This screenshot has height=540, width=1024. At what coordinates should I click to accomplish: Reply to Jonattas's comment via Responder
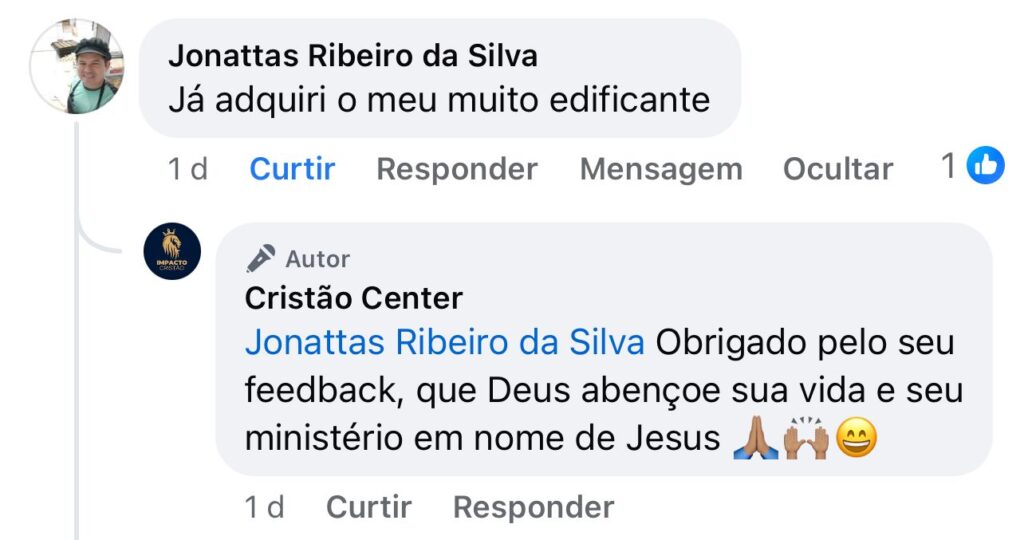pyautogui.click(x=456, y=169)
